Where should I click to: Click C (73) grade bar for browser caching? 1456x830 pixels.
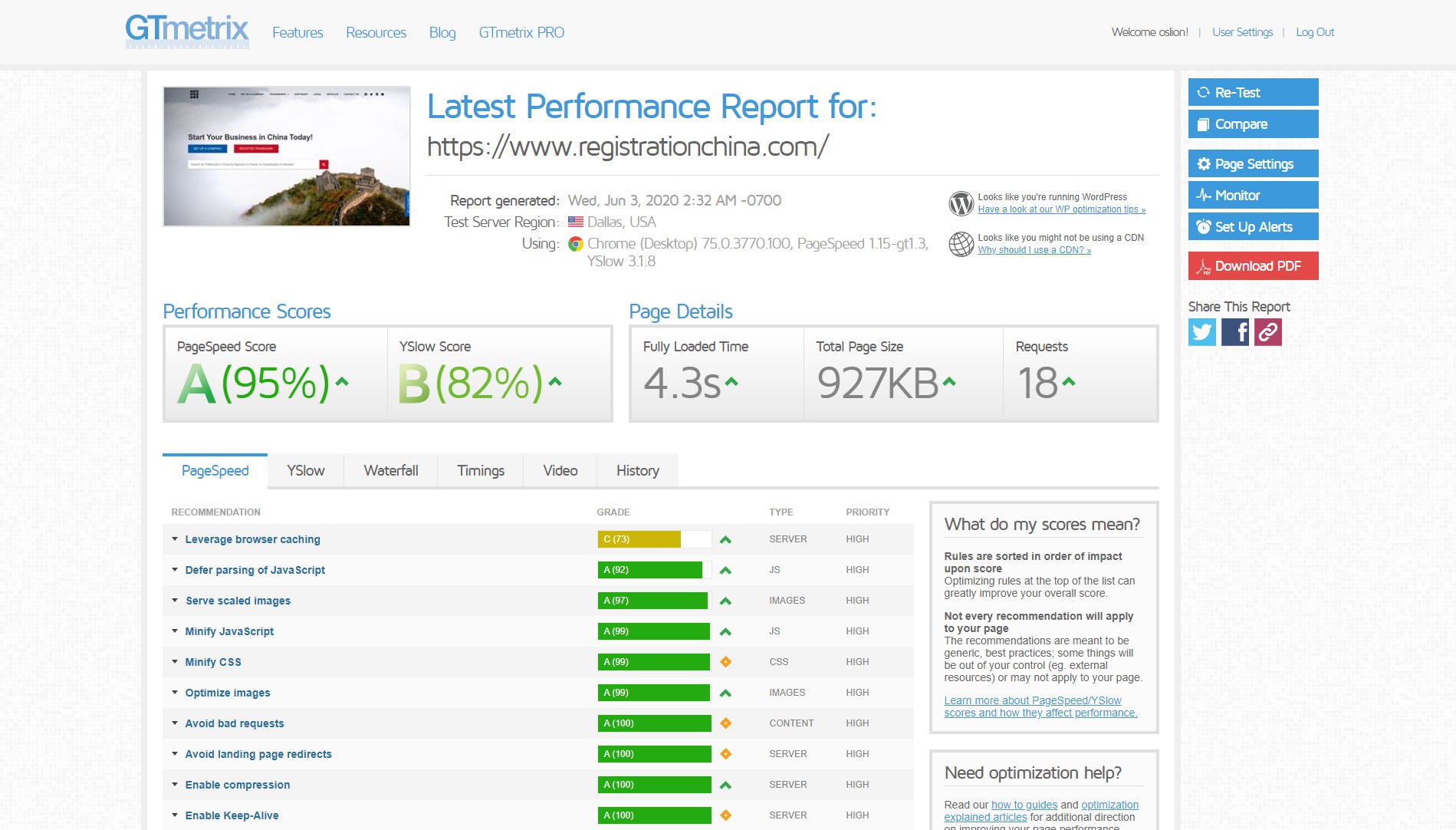(x=654, y=539)
